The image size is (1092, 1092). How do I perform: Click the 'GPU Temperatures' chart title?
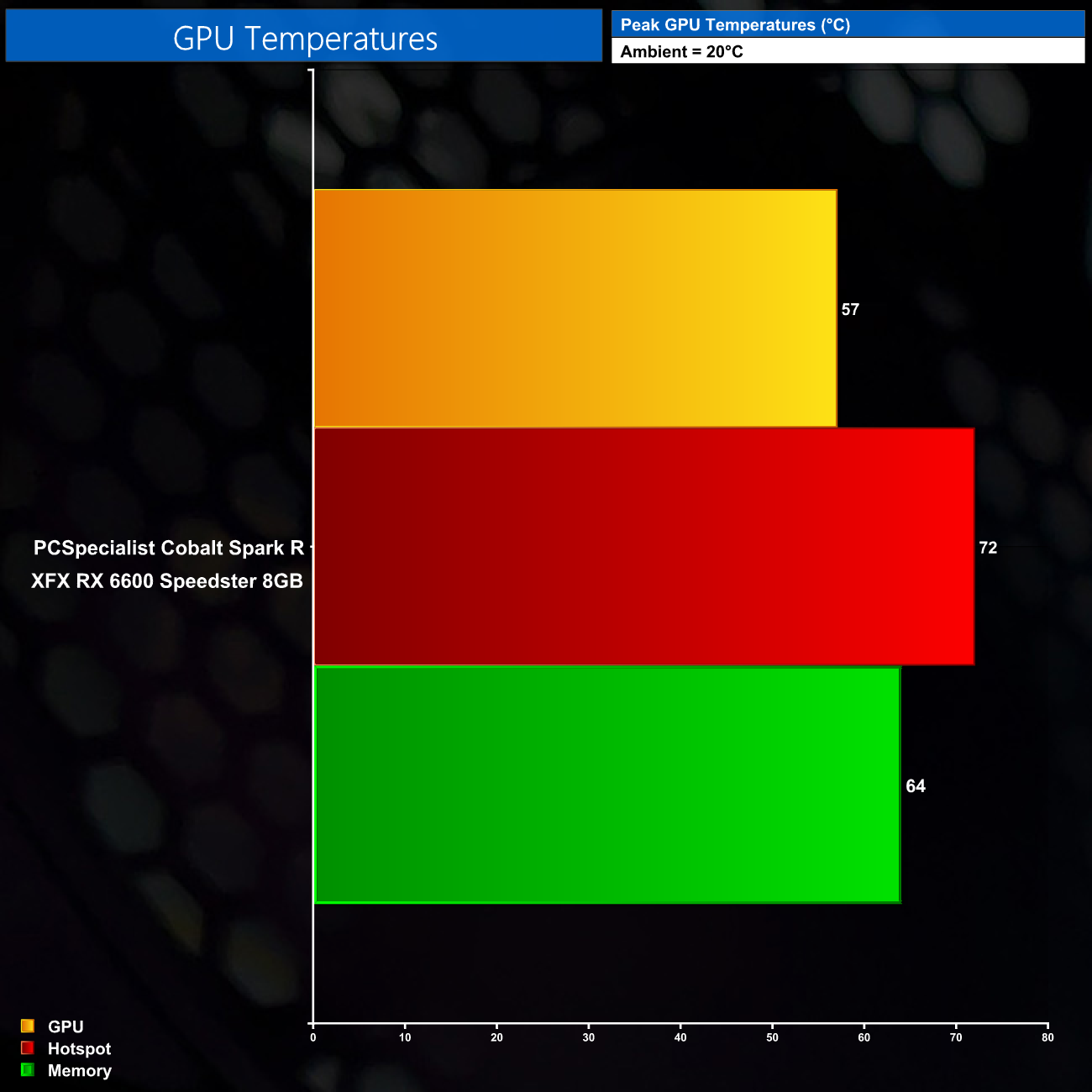pos(305,39)
